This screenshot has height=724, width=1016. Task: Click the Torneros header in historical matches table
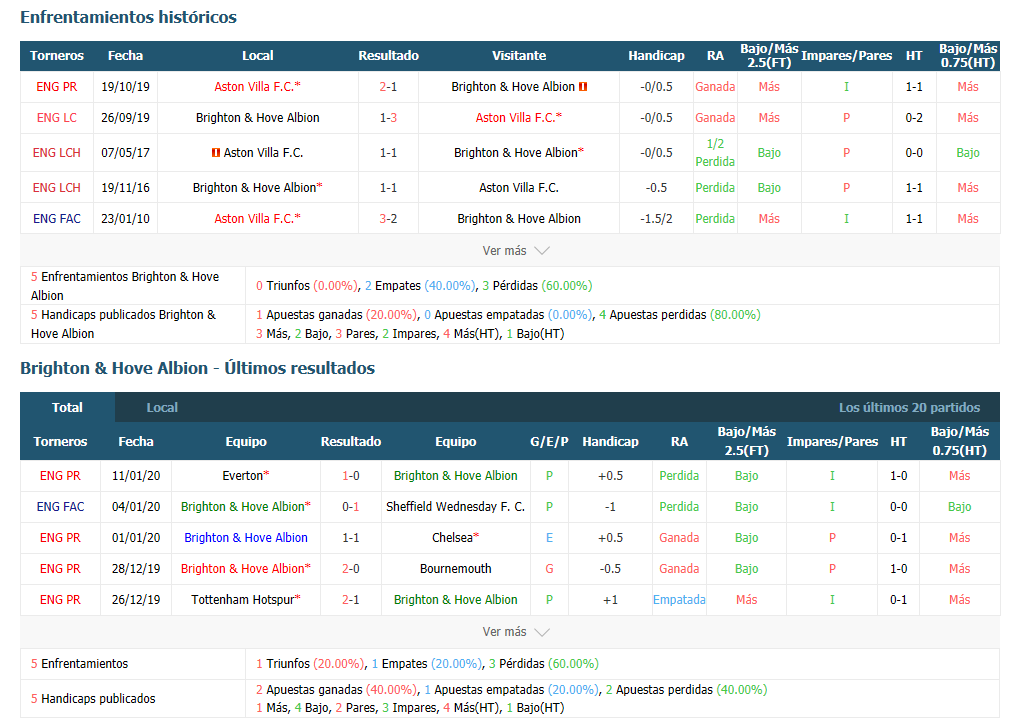(x=56, y=56)
